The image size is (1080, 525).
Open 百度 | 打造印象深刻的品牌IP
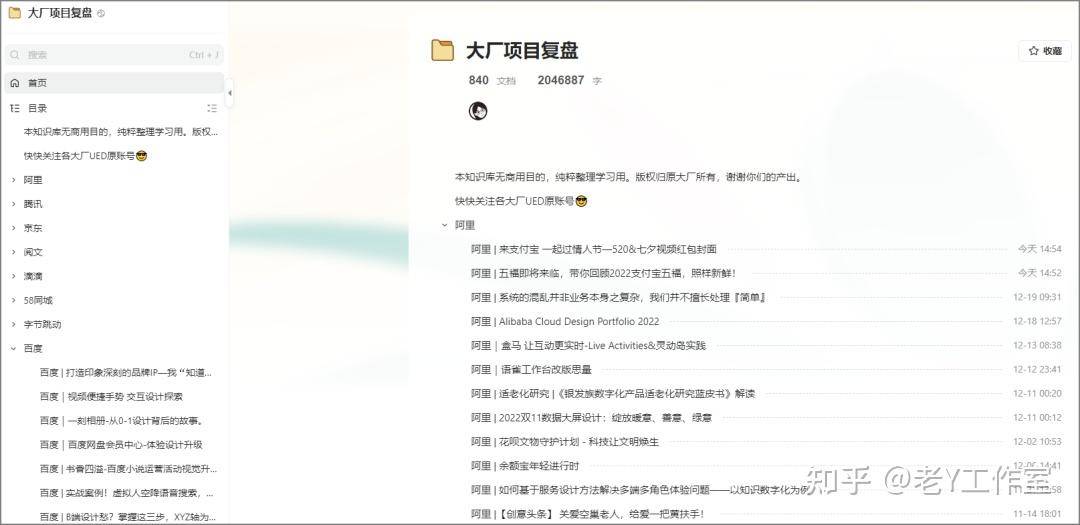[x=125, y=373]
